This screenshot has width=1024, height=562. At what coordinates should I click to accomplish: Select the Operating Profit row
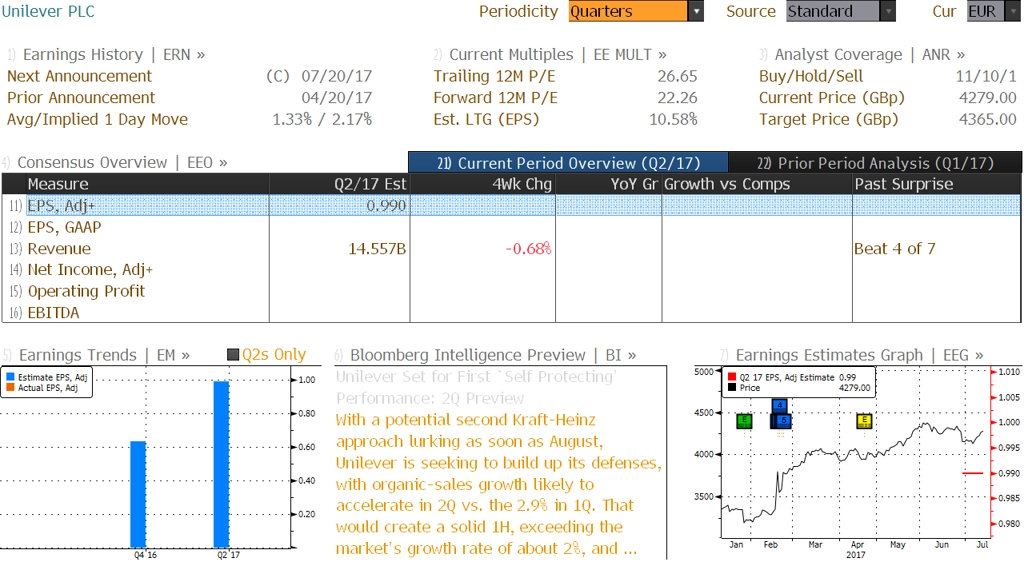[511, 291]
